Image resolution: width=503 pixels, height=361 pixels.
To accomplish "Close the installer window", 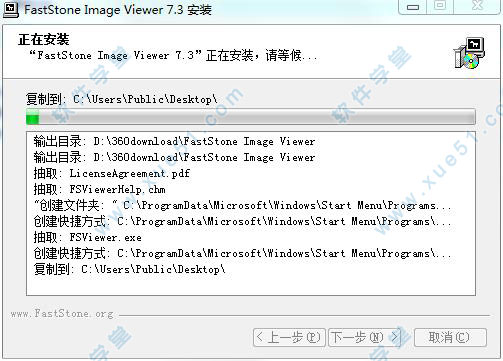I will [477, 7].
